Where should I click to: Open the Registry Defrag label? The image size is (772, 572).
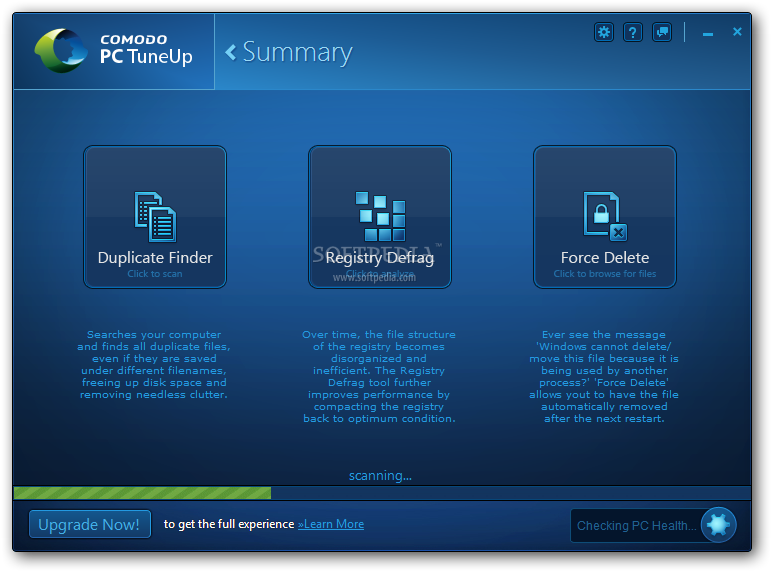[380, 257]
